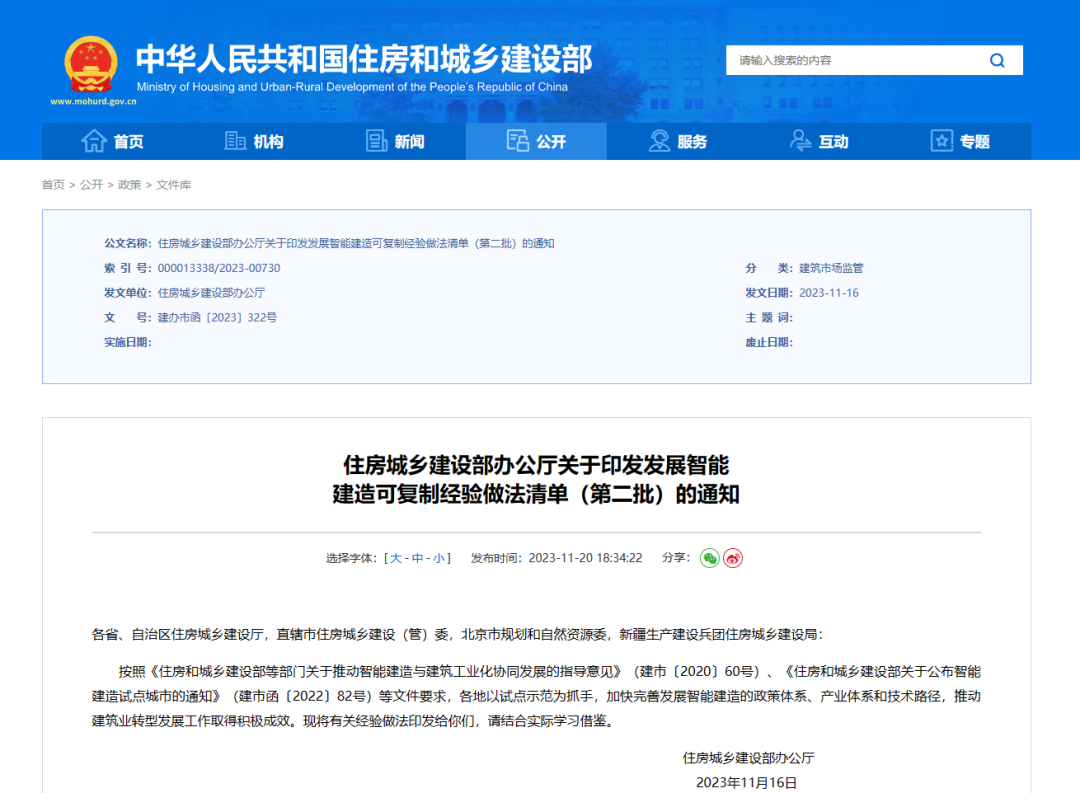Click index number 000013338/2023-00730
The height and width of the screenshot is (793, 1080).
pyautogui.click(x=219, y=268)
